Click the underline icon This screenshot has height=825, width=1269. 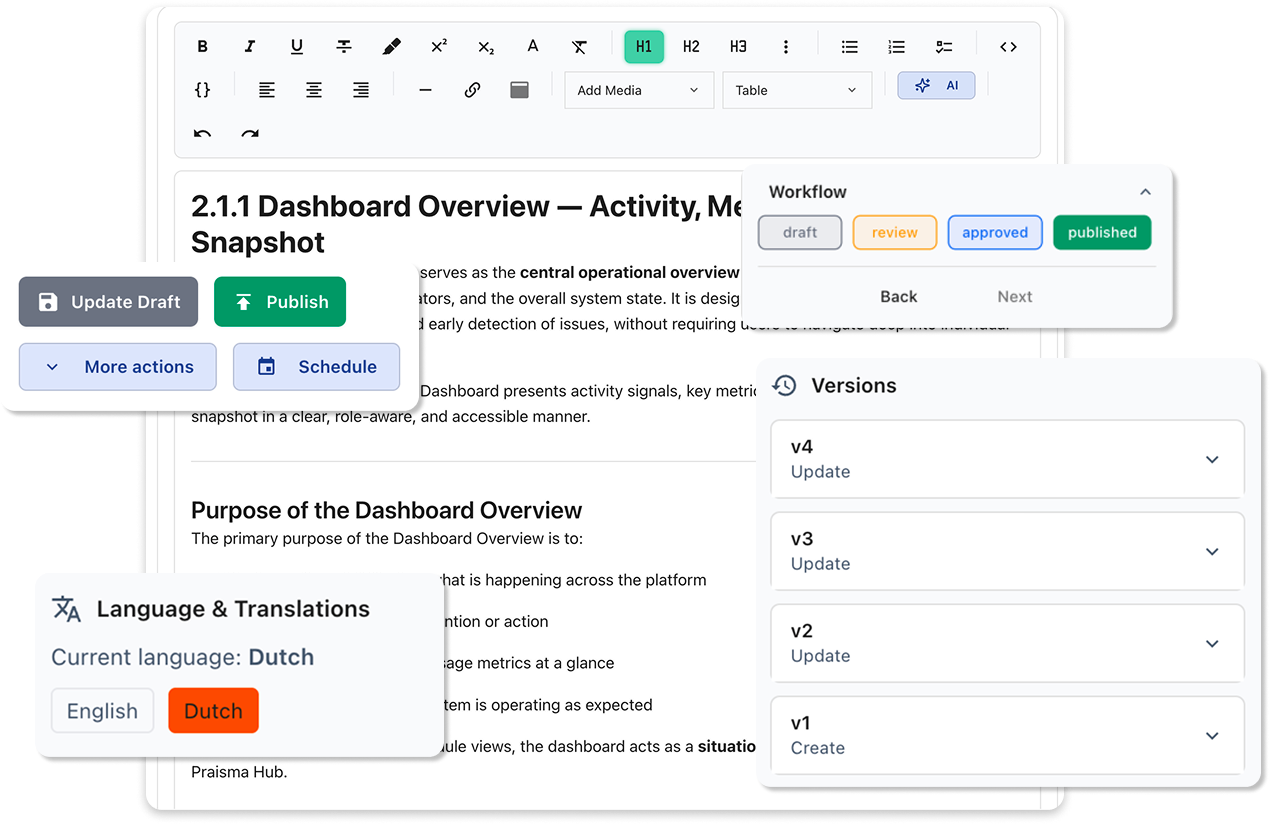coord(297,47)
